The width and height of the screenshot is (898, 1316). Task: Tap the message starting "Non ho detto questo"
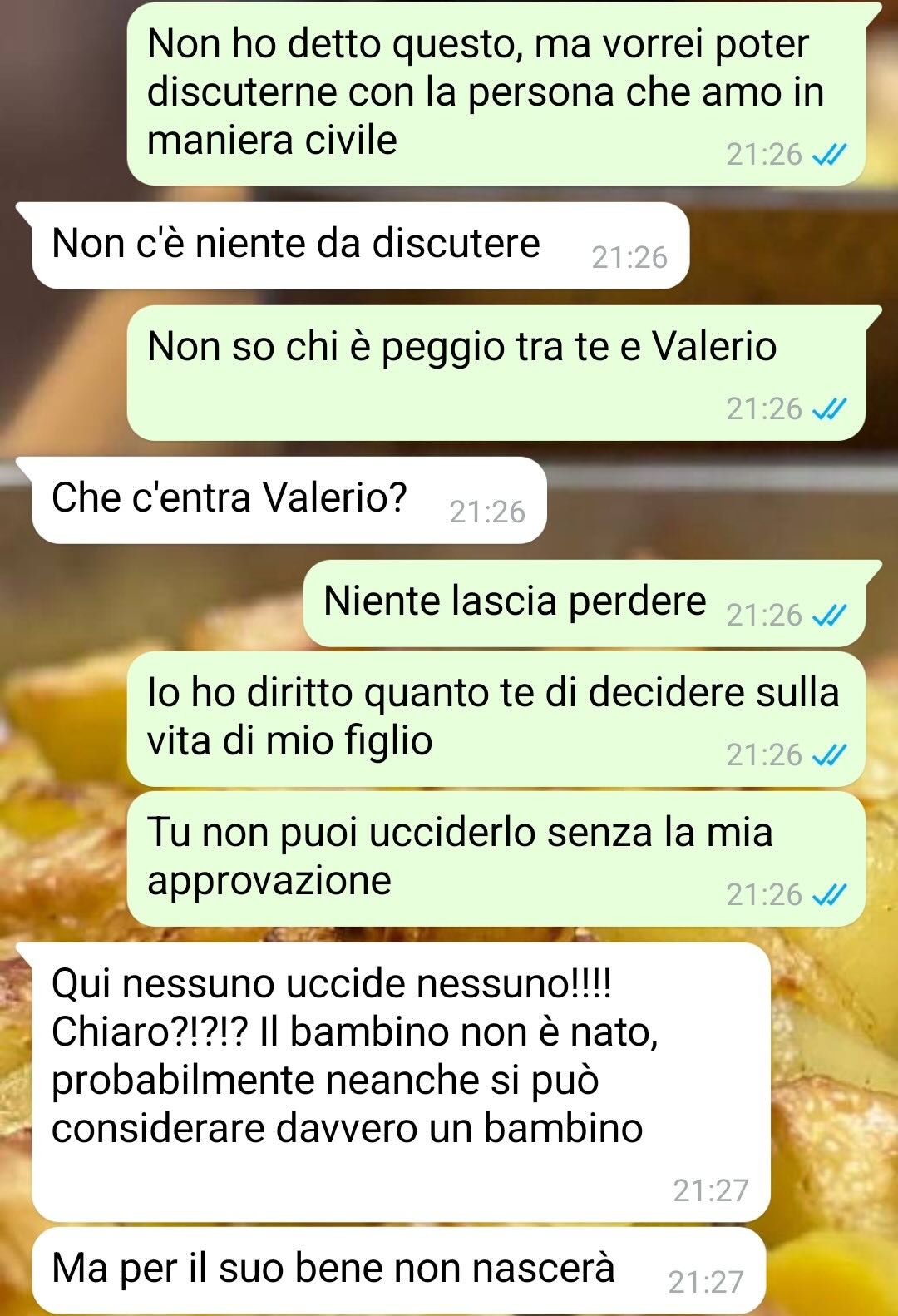pyautogui.click(x=496, y=94)
